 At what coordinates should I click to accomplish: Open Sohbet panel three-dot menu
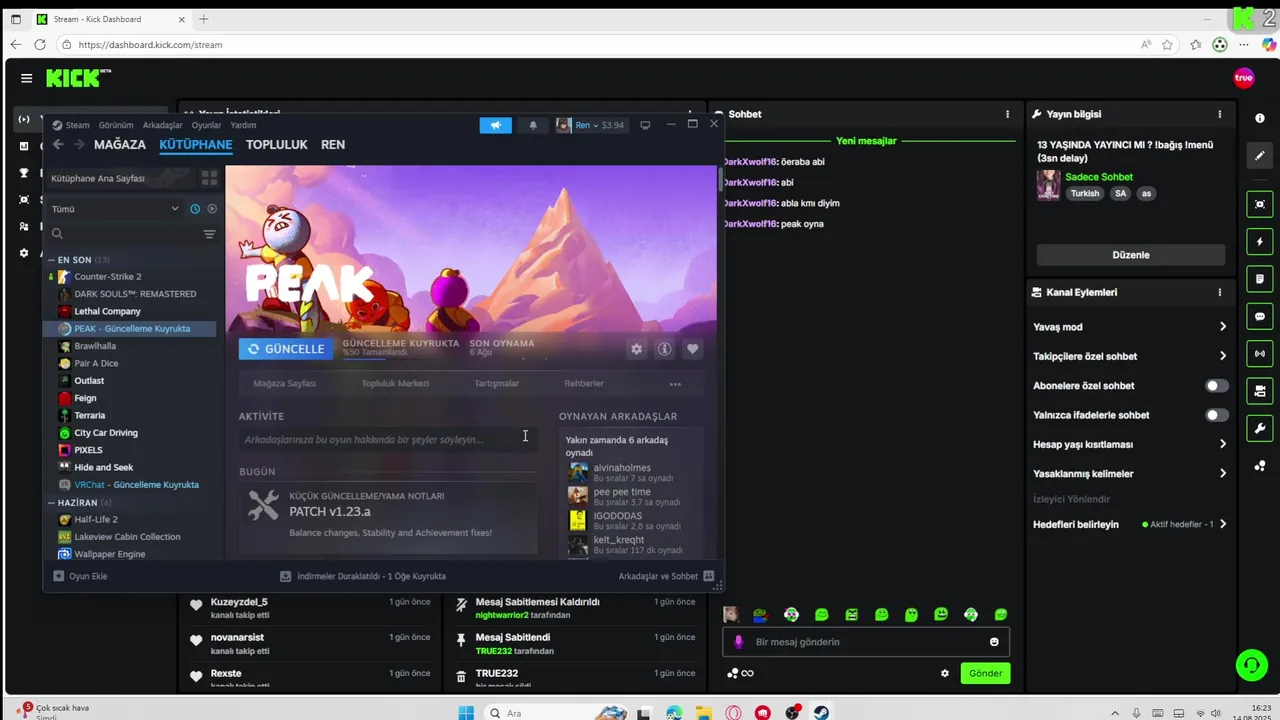point(1007,114)
